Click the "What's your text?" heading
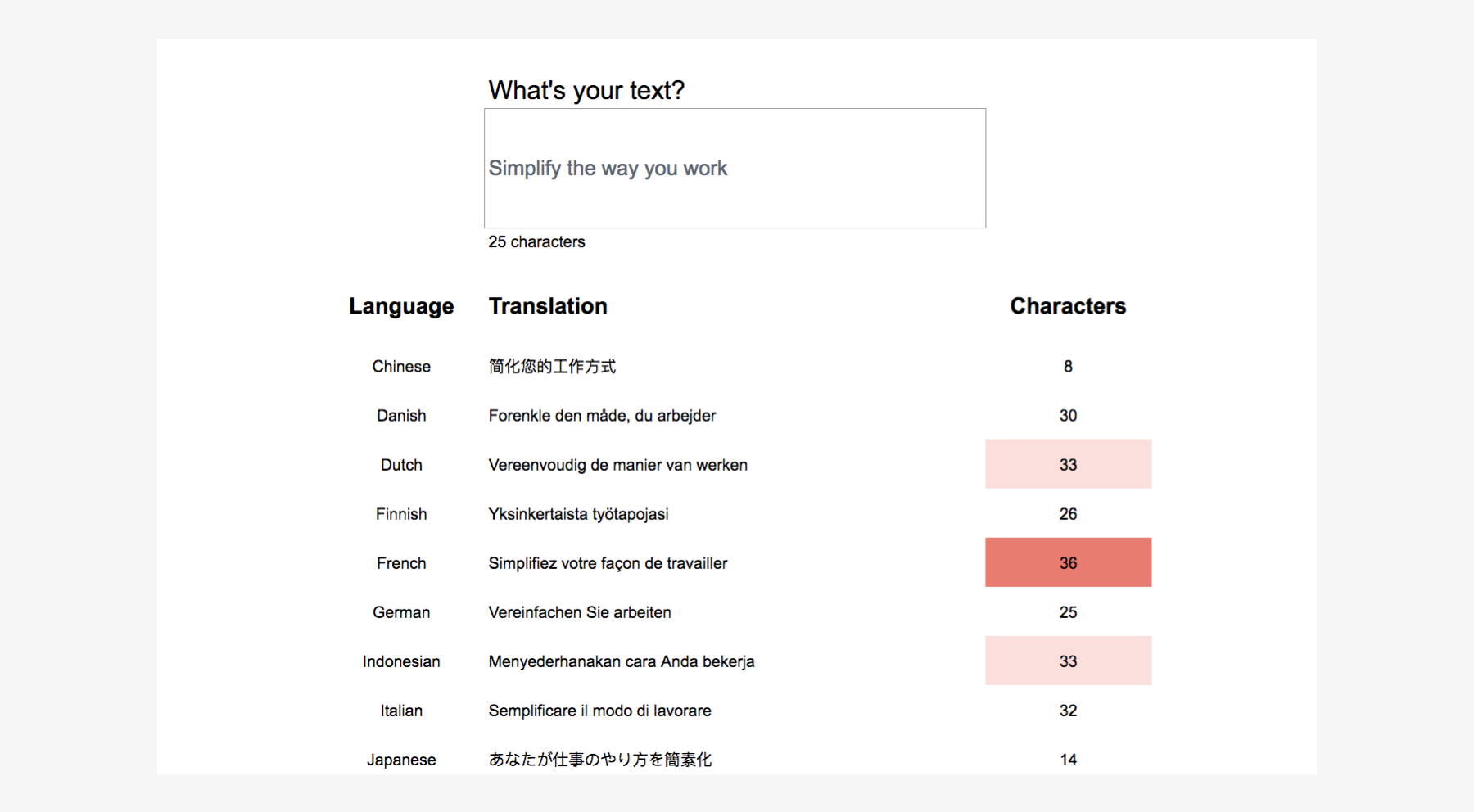This screenshot has width=1474, height=812. [x=586, y=90]
